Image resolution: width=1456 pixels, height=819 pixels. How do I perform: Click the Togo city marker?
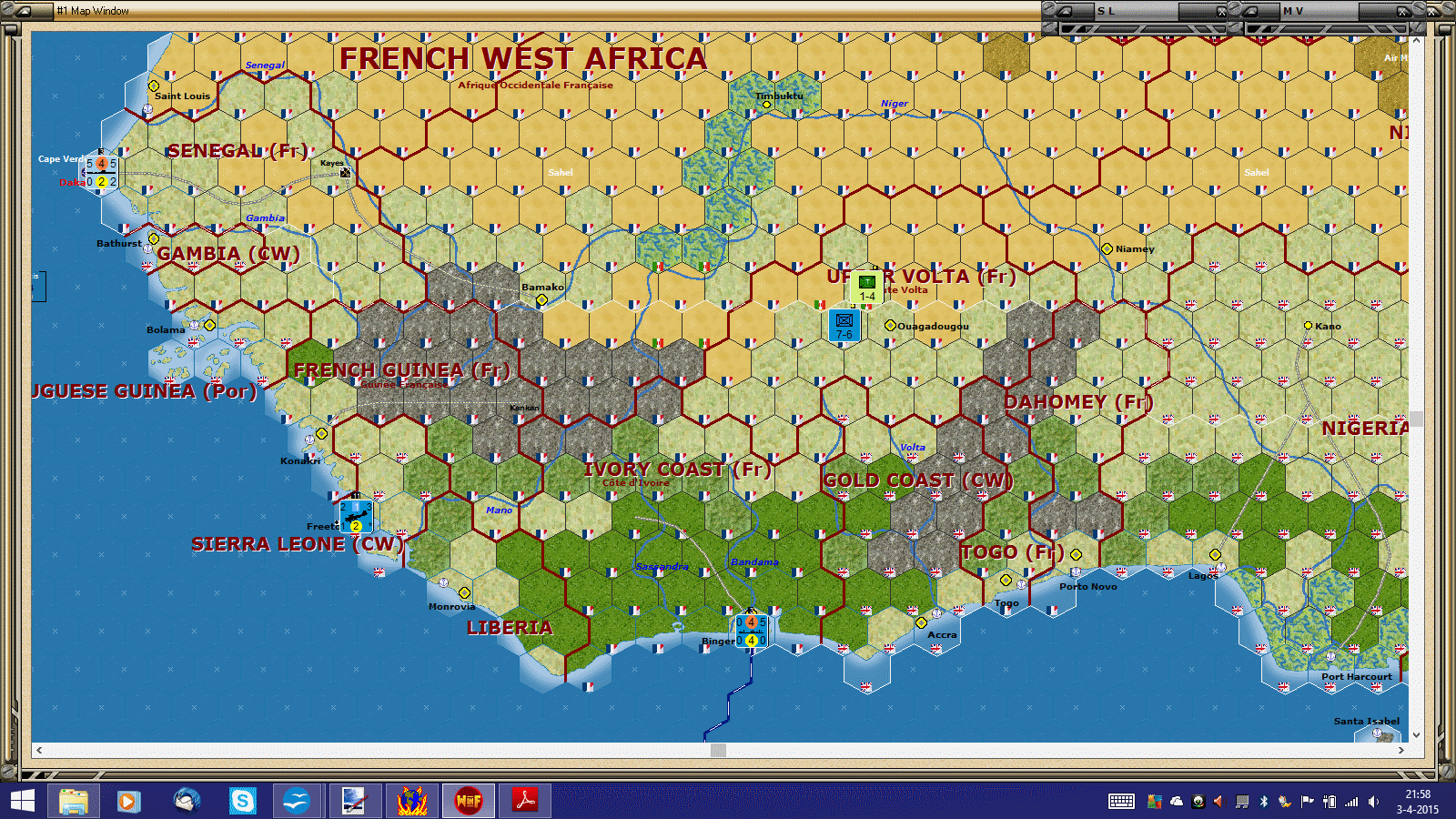[x=1006, y=580]
